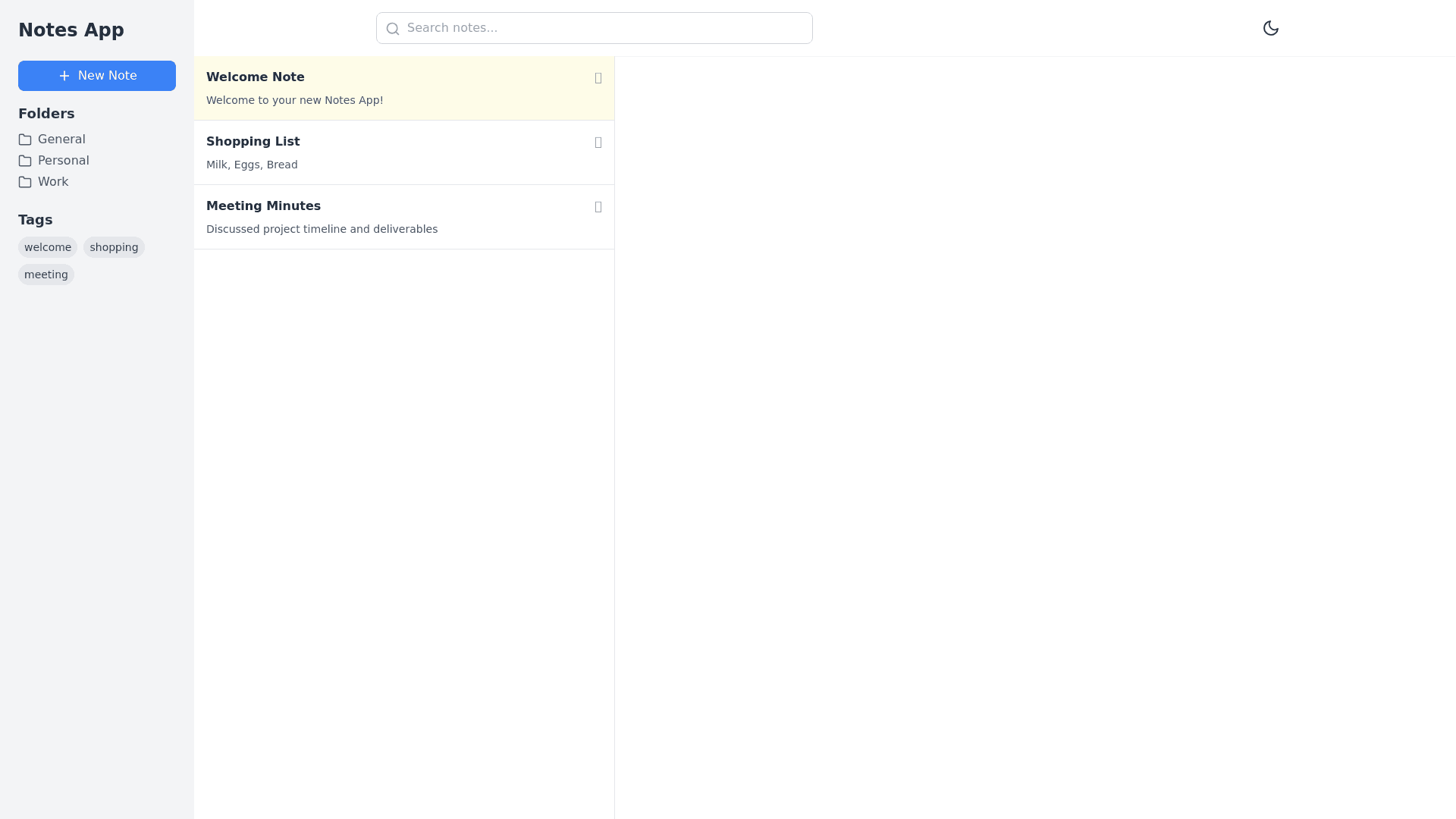Toggle dark mode with the moon icon

click(x=1271, y=28)
